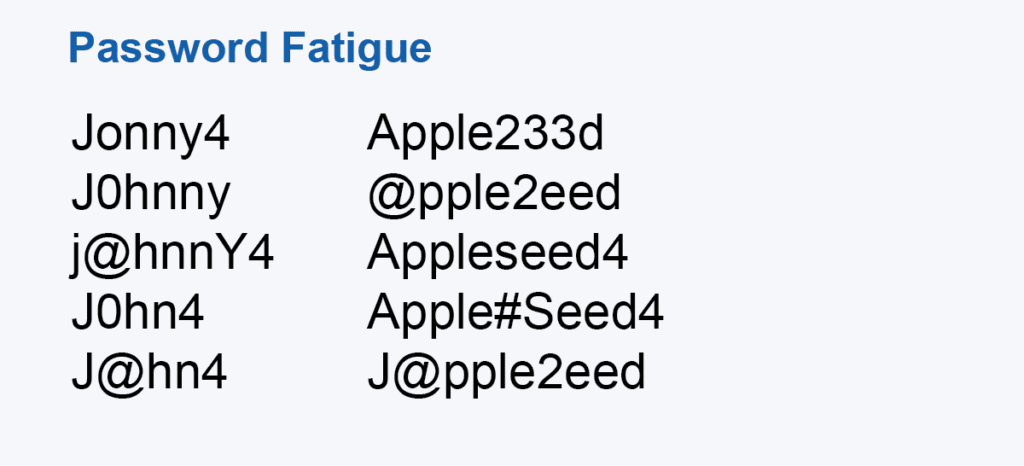Select the "Apple#Seed4" text line
This screenshot has width=1024, height=466.
[x=515, y=315]
